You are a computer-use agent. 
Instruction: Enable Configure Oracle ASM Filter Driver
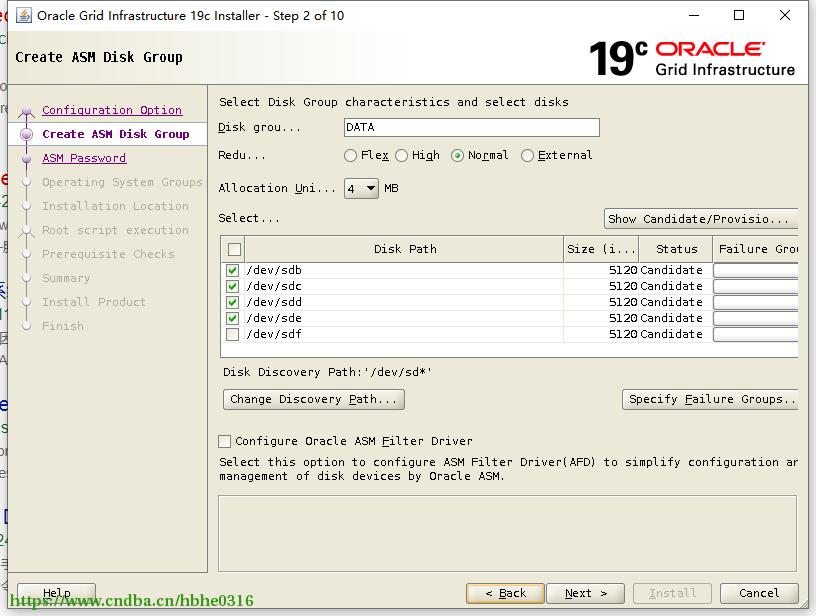tap(224, 441)
